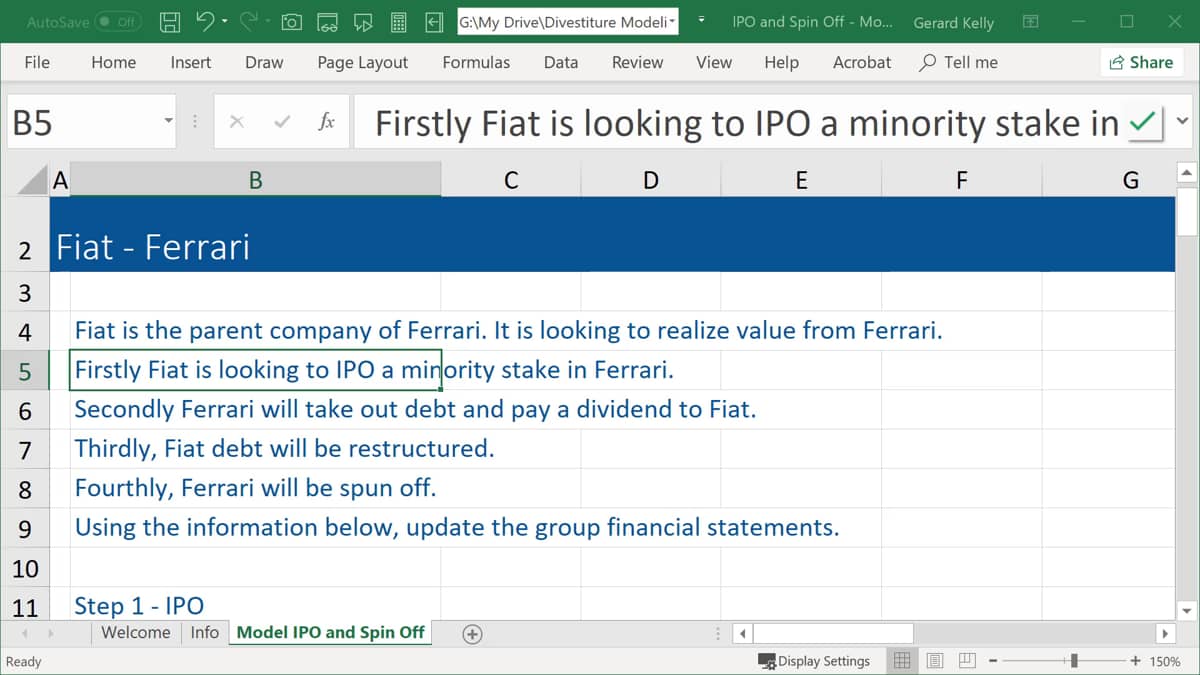1200x675 pixels.
Task: Open the Page Layout ribbon tab
Action: coord(362,62)
